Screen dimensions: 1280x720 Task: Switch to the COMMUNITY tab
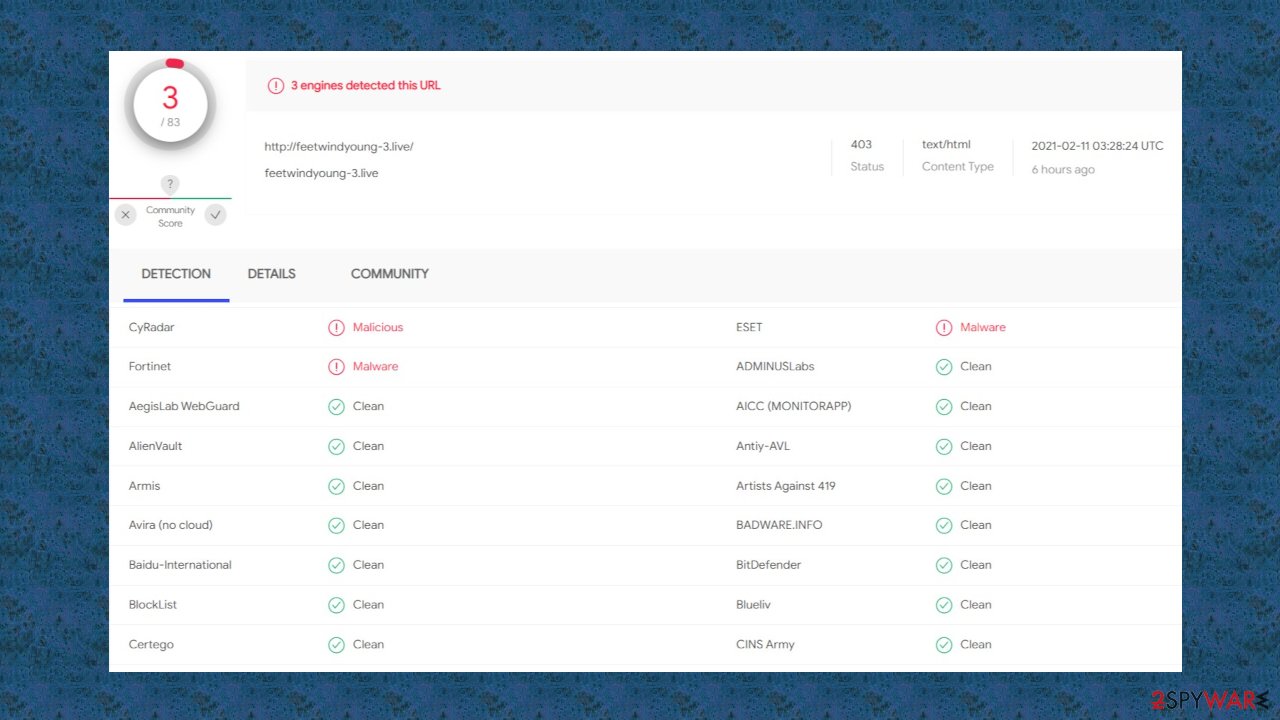(390, 274)
